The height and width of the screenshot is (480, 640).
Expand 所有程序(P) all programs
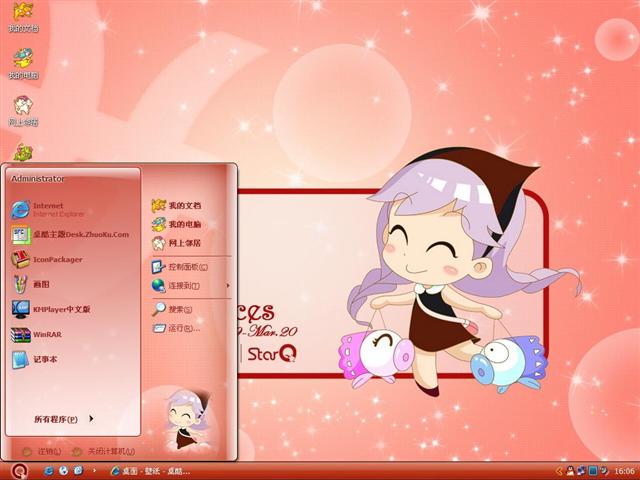64,419
